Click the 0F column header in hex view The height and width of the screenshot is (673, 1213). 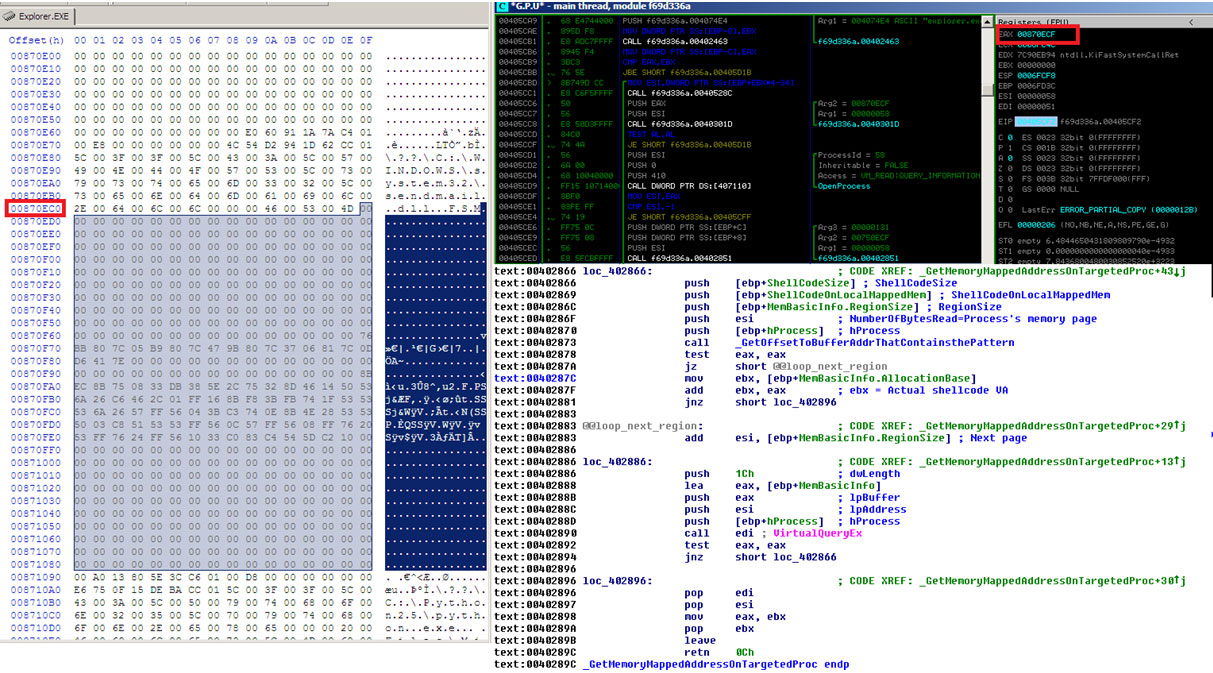click(x=366, y=40)
